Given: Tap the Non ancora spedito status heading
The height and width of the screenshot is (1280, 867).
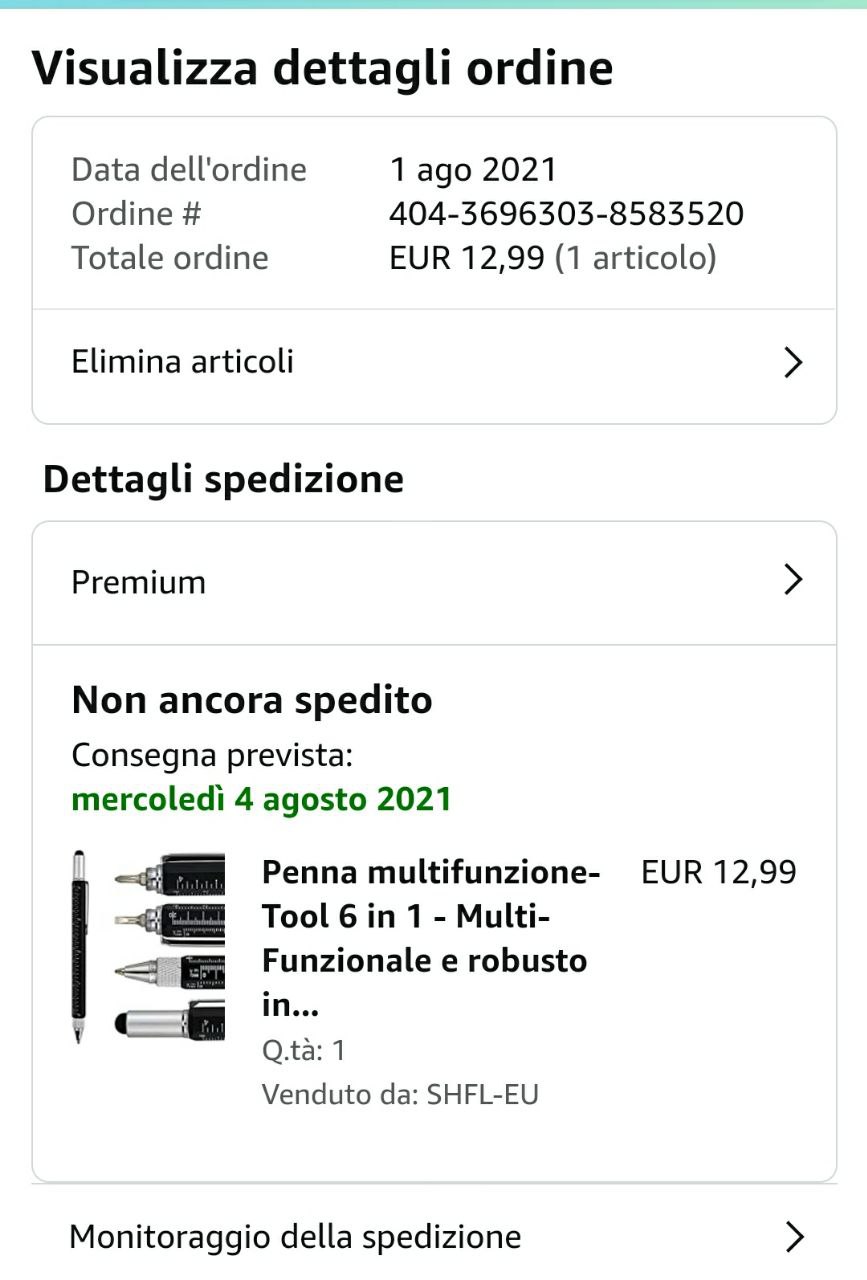Looking at the screenshot, I should 252,700.
